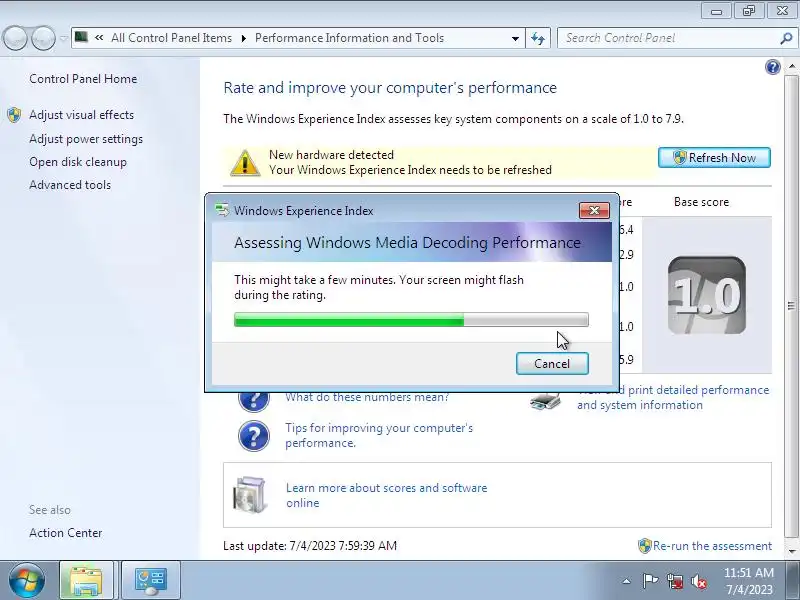Click the Windows Experience Index title icon
The image size is (800, 600).
point(222,210)
